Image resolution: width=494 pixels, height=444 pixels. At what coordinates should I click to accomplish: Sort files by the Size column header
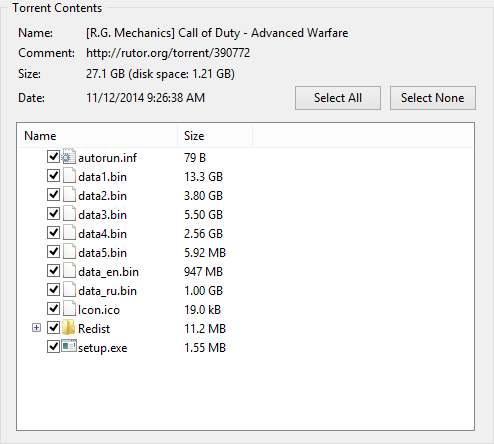(215, 136)
